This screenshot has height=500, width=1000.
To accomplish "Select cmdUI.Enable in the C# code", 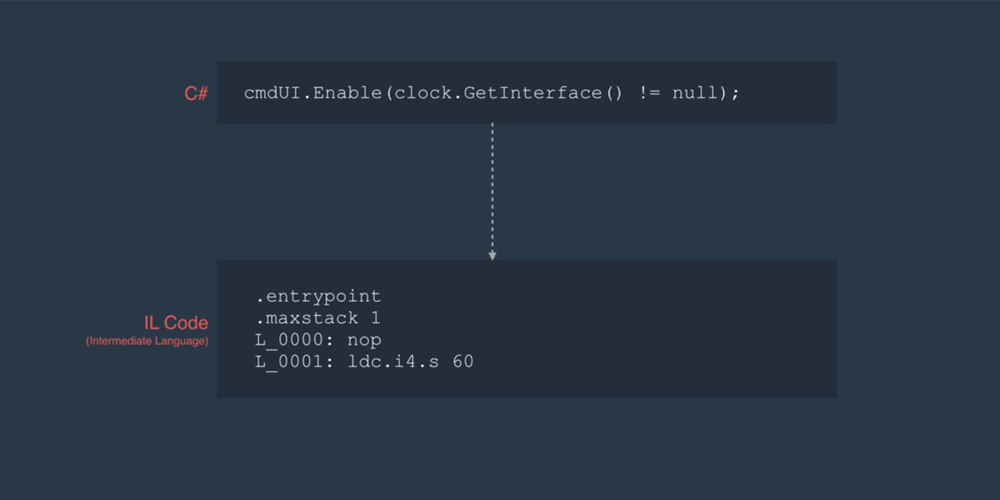I will (x=312, y=93).
